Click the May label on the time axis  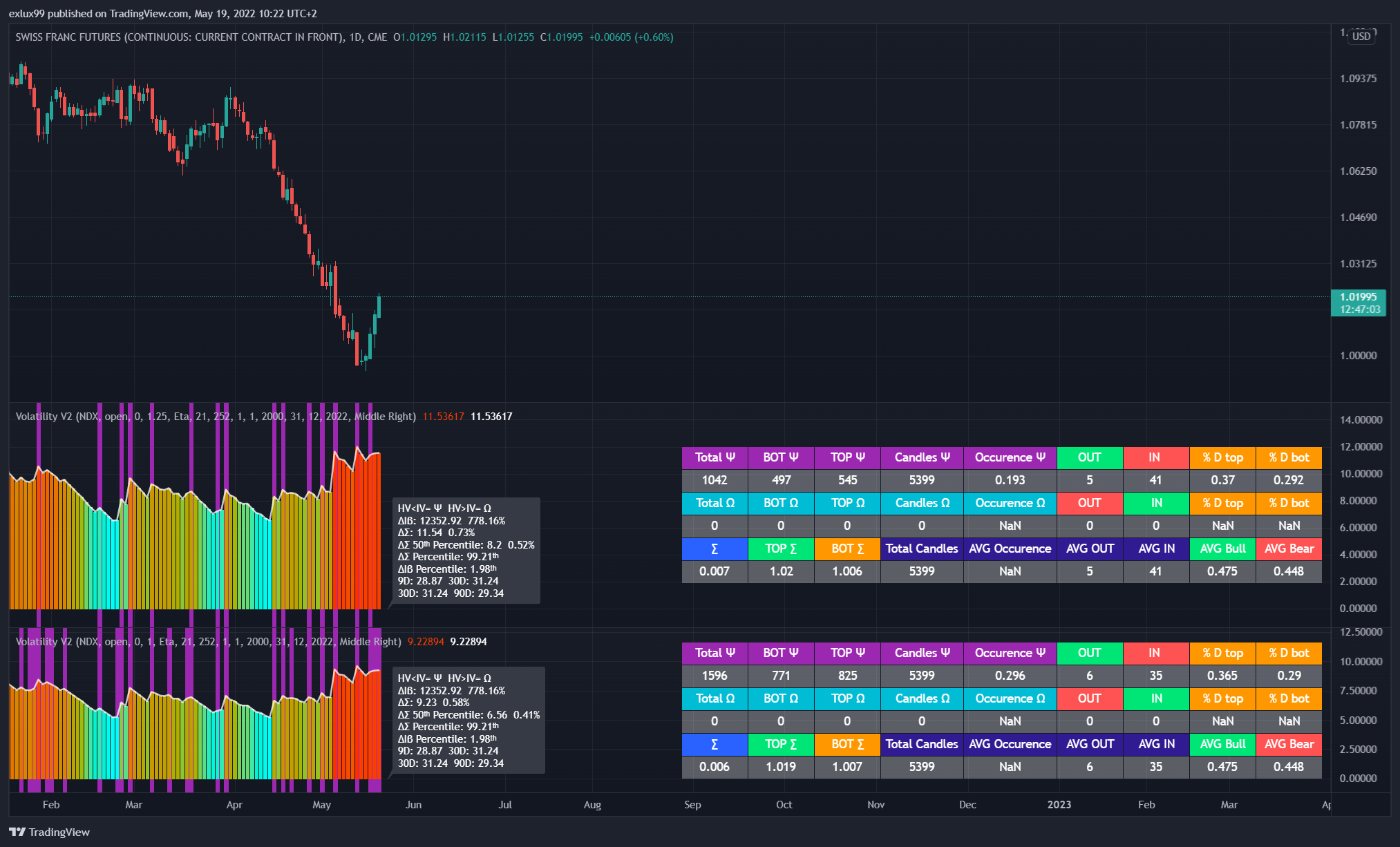(321, 805)
